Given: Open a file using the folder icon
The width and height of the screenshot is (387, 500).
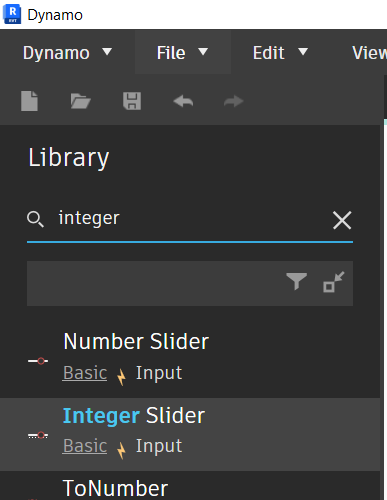Looking at the screenshot, I should click(80, 101).
